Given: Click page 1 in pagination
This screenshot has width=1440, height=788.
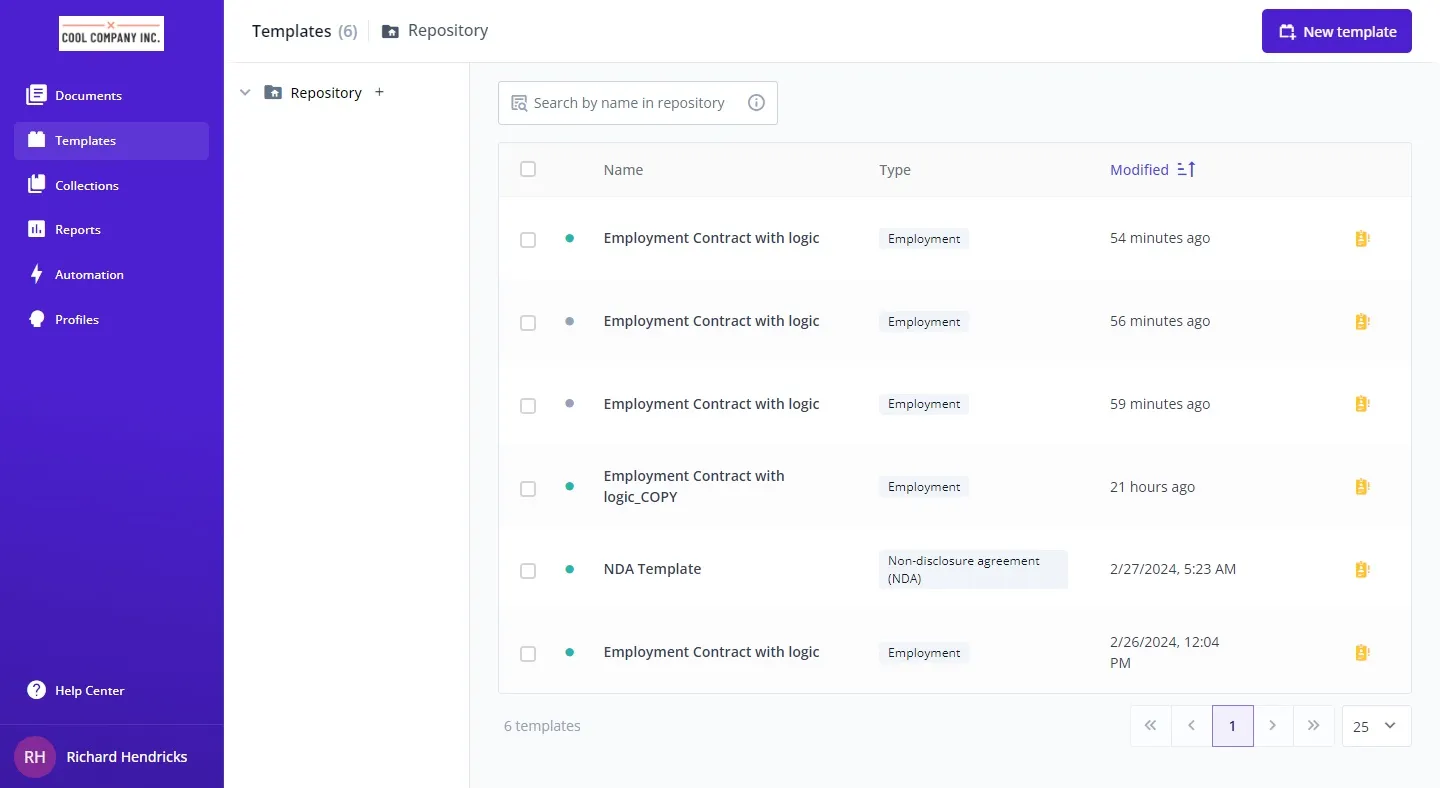Looking at the screenshot, I should click(1232, 726).
